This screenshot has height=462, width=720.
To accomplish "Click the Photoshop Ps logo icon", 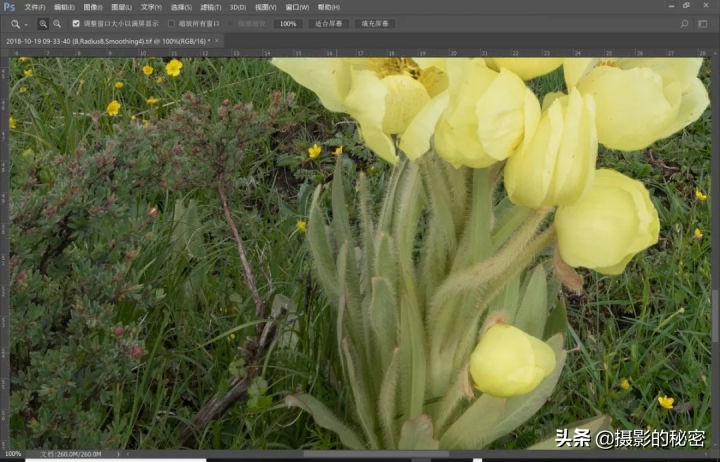I will click(x=8, y=7).
